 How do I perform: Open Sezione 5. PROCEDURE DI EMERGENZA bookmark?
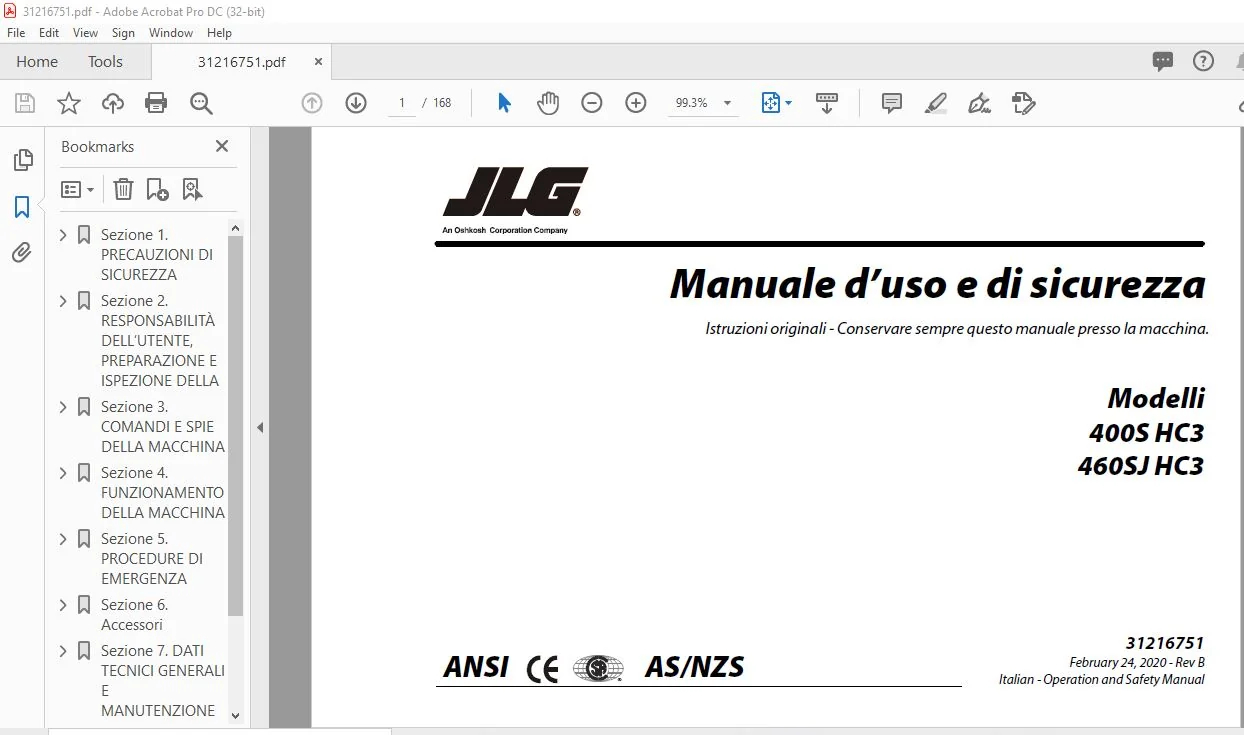pos(152,559)
